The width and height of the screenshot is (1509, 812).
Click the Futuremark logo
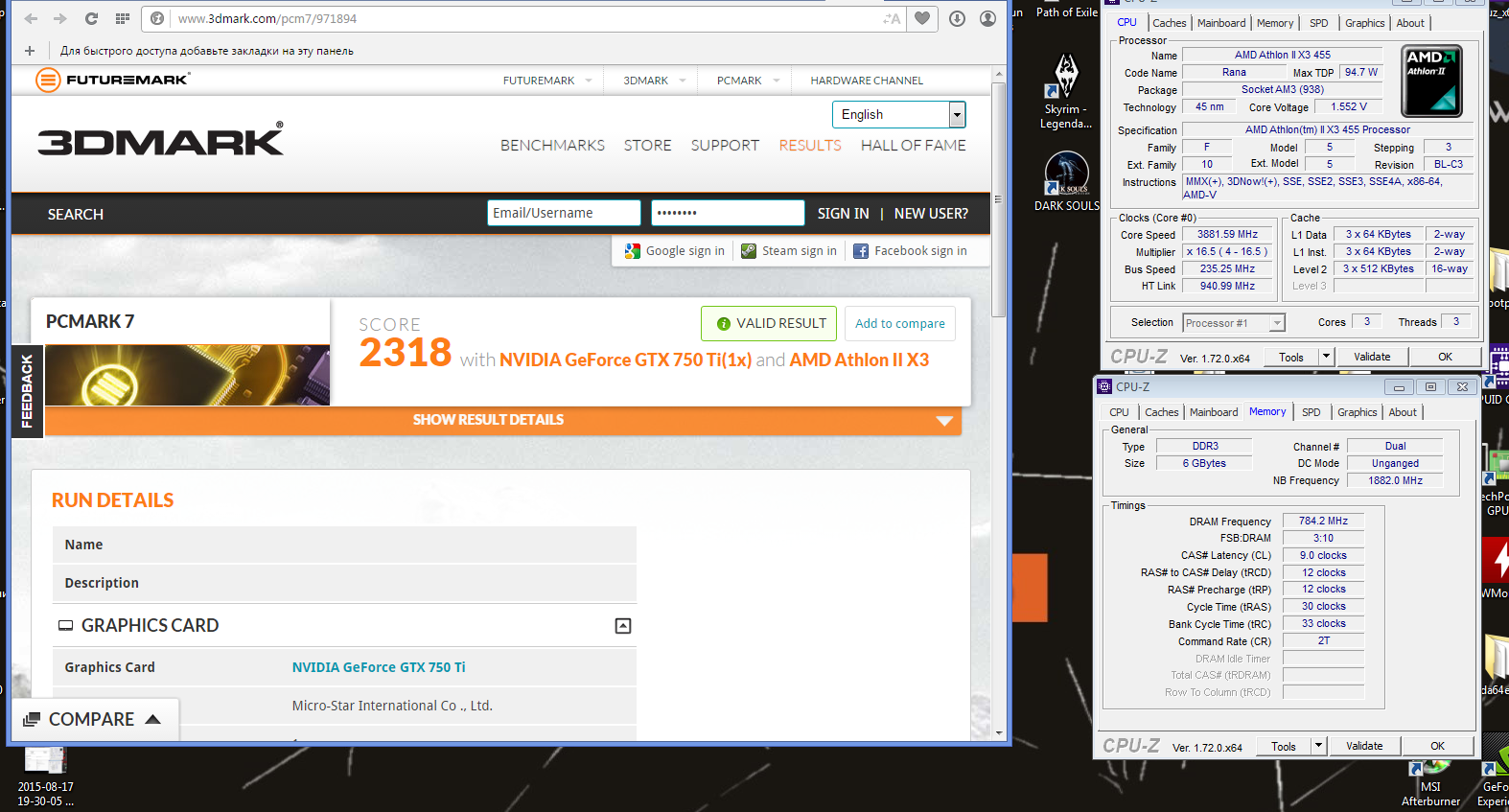[113, 80]
